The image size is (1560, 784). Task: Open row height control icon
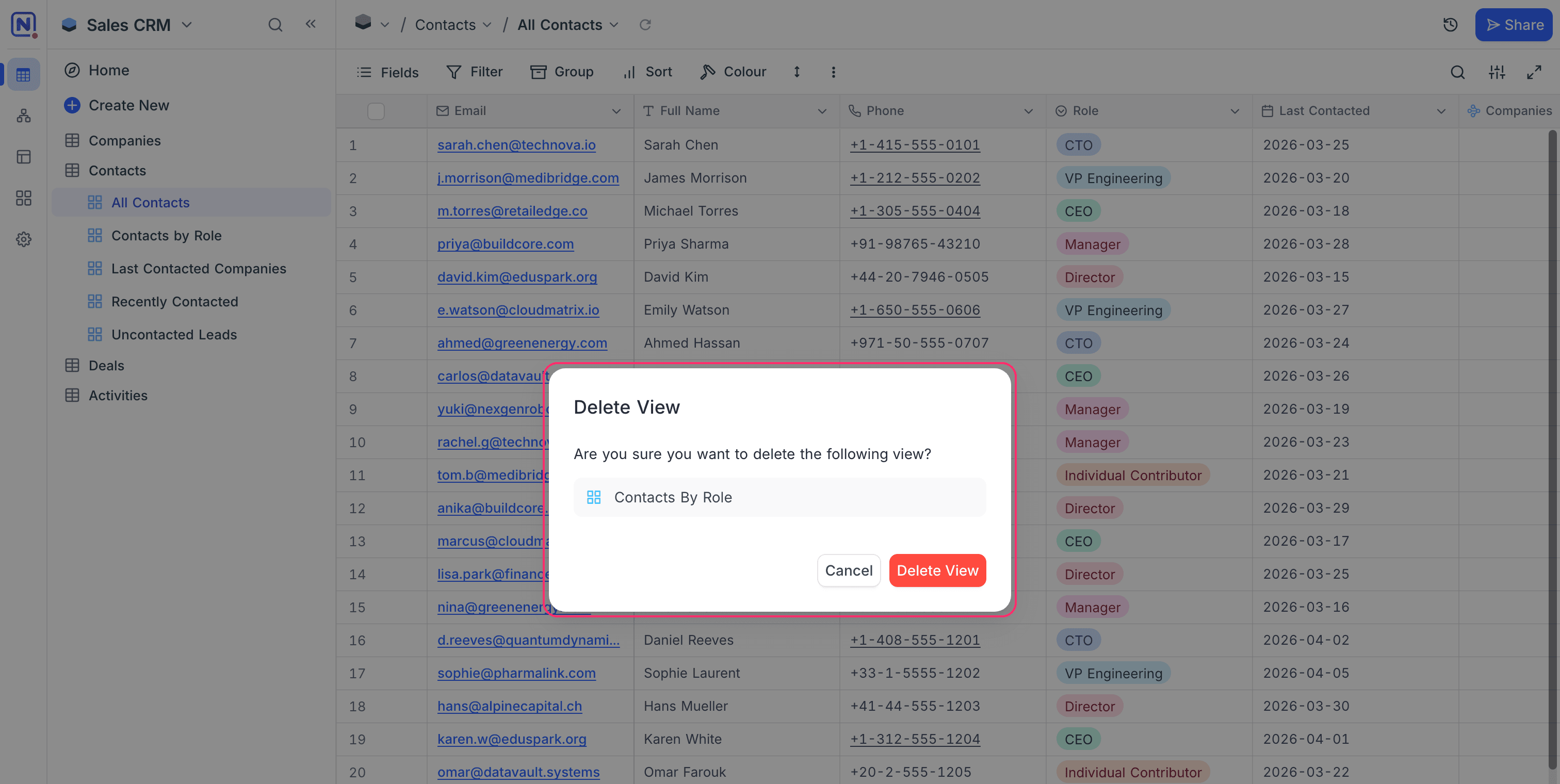[797, 72]
